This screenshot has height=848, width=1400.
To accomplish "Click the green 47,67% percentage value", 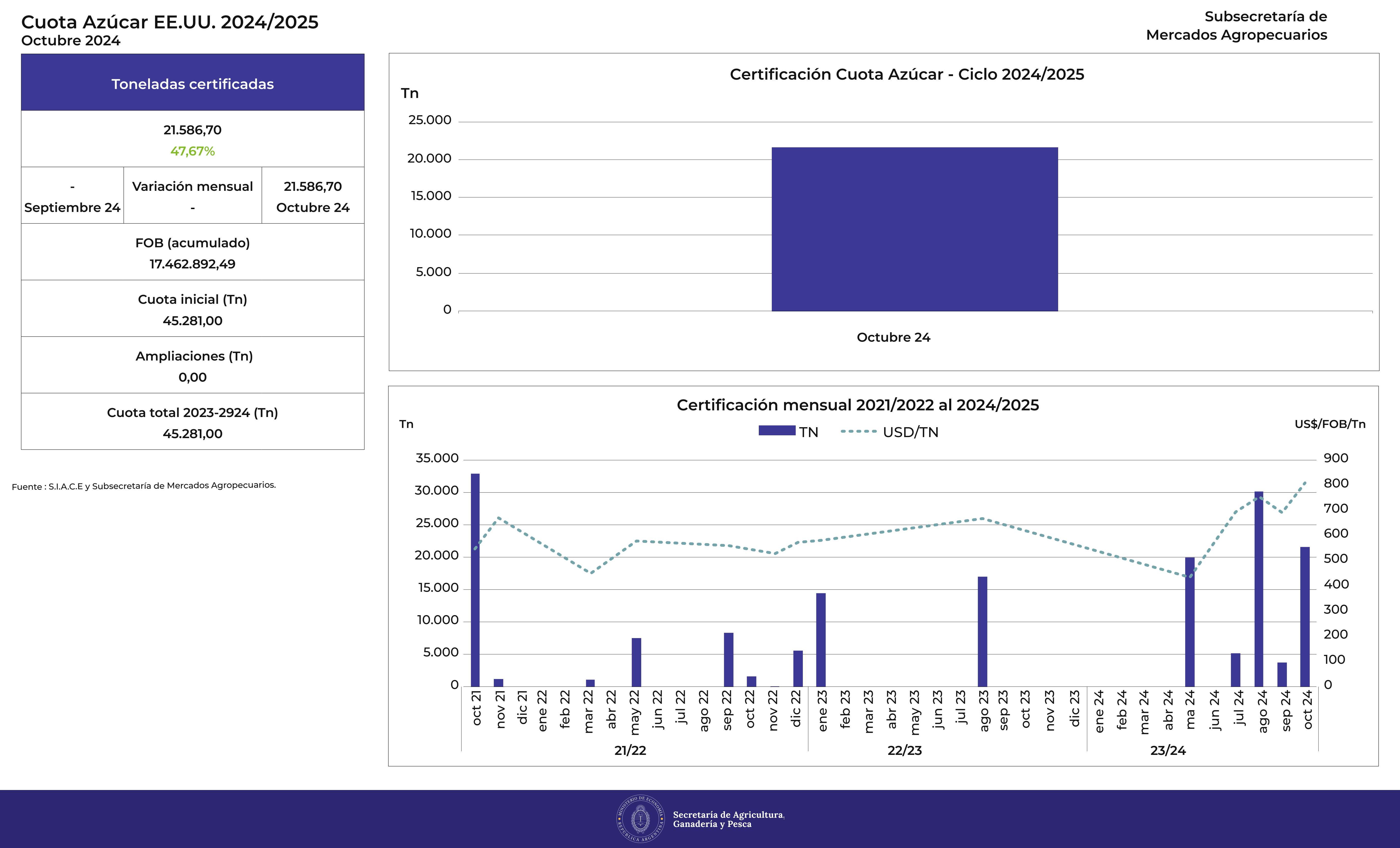I will (x=193, y=151).
